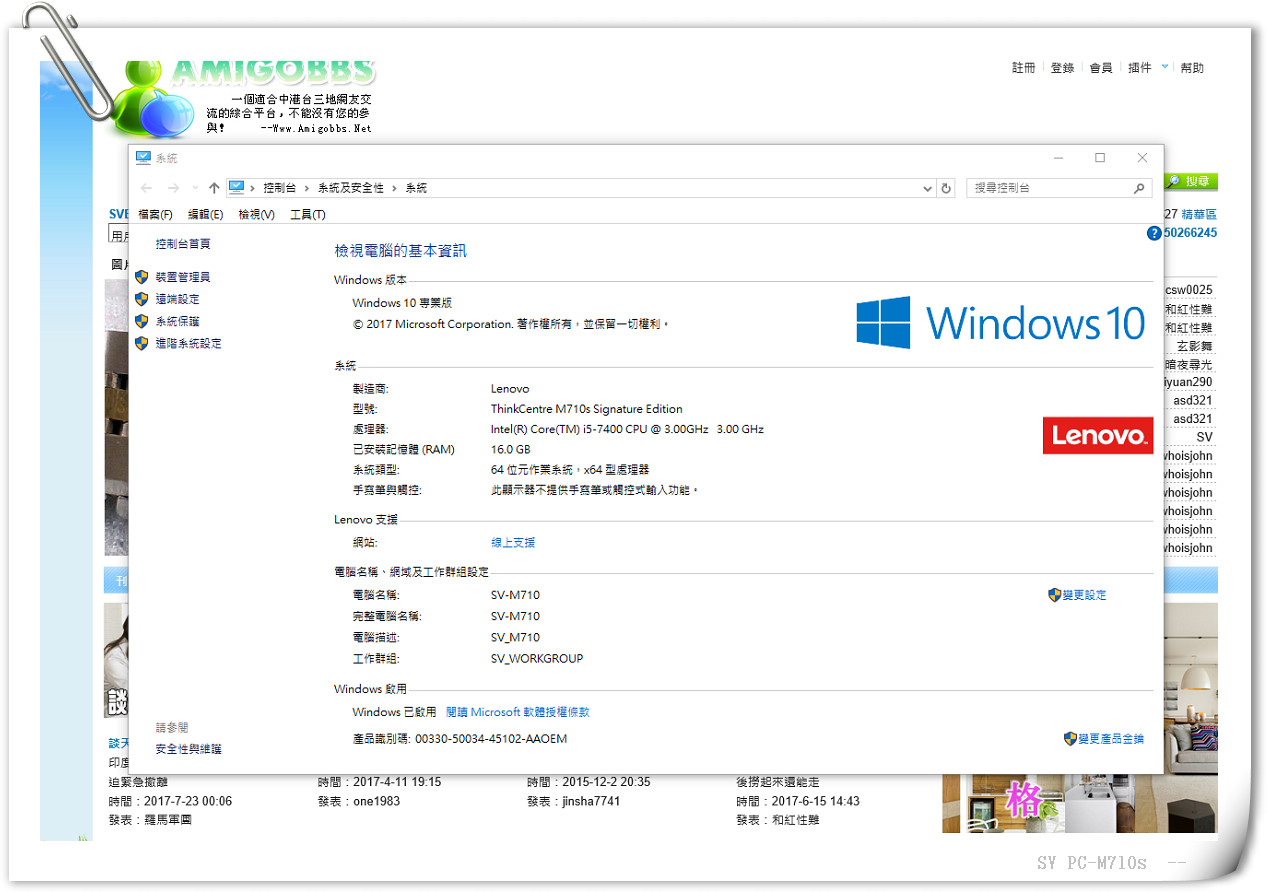
Task: Open the 工具(T) menu
Action: coord(307,215)
